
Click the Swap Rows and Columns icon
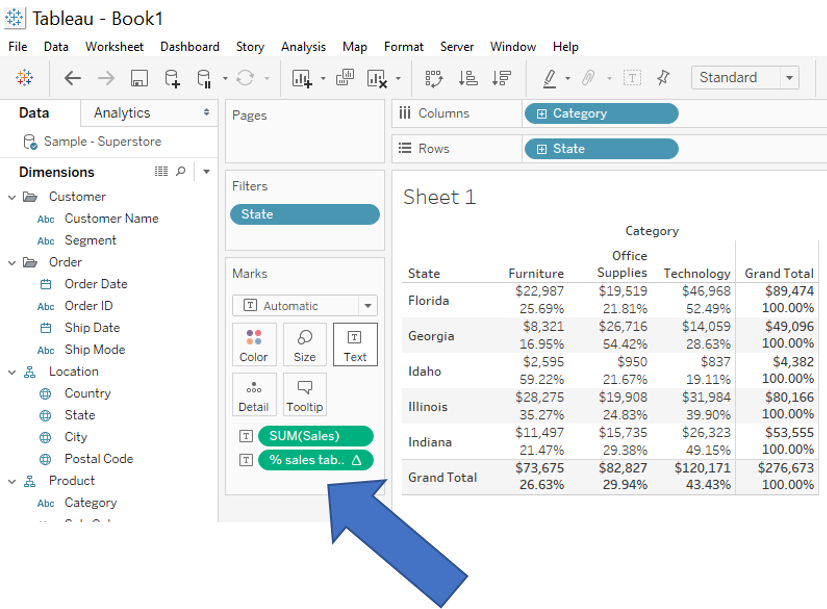tap(434, 78)
